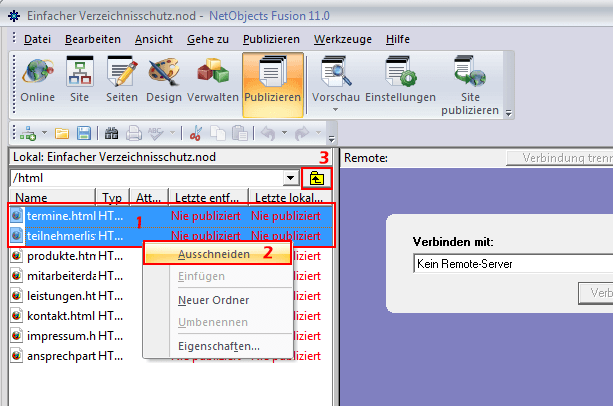
Task: Click the Verbindung trennen button
Action: (560, 158)
